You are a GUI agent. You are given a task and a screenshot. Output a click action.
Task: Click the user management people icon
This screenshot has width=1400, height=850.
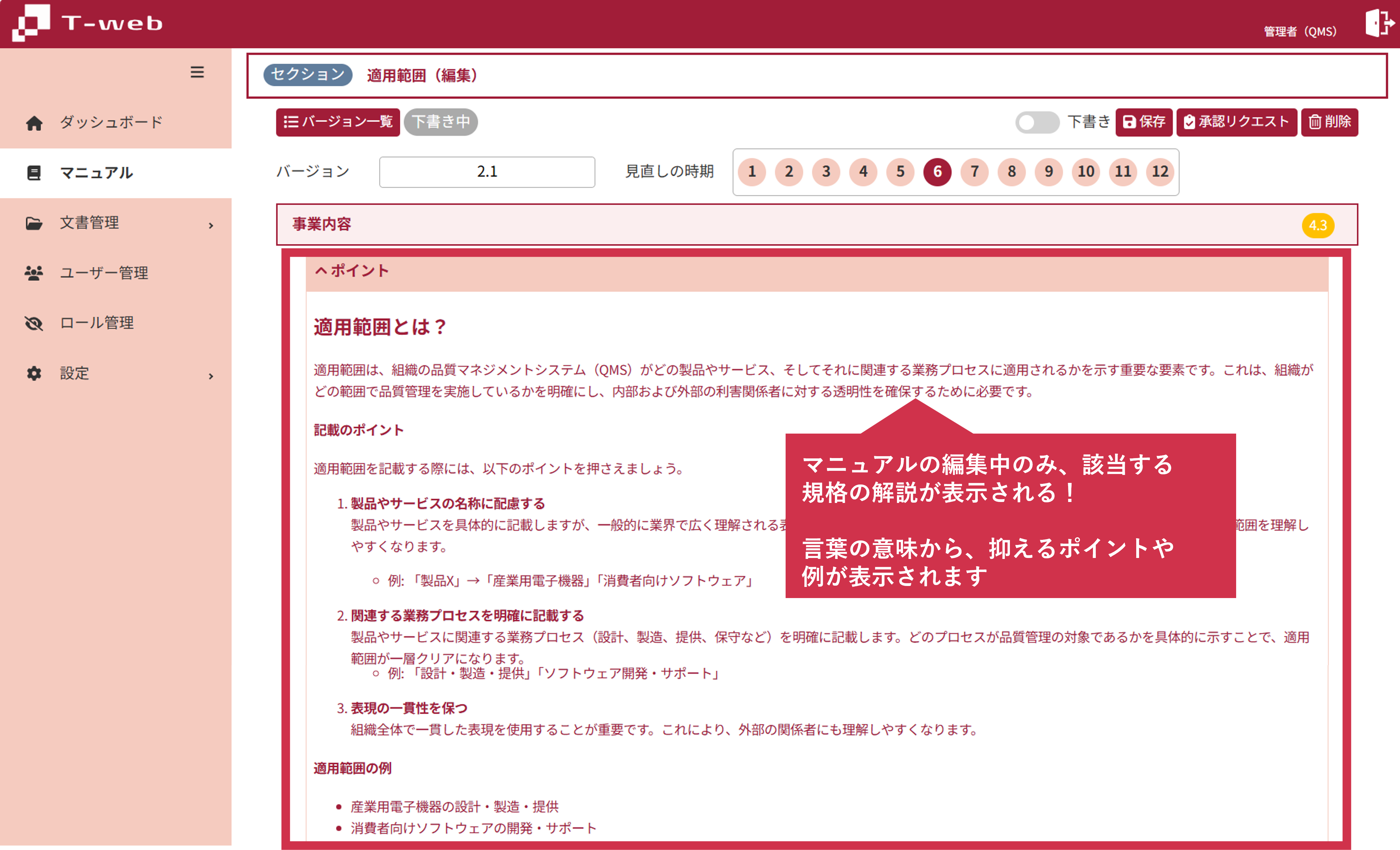[x=34, y=273]
